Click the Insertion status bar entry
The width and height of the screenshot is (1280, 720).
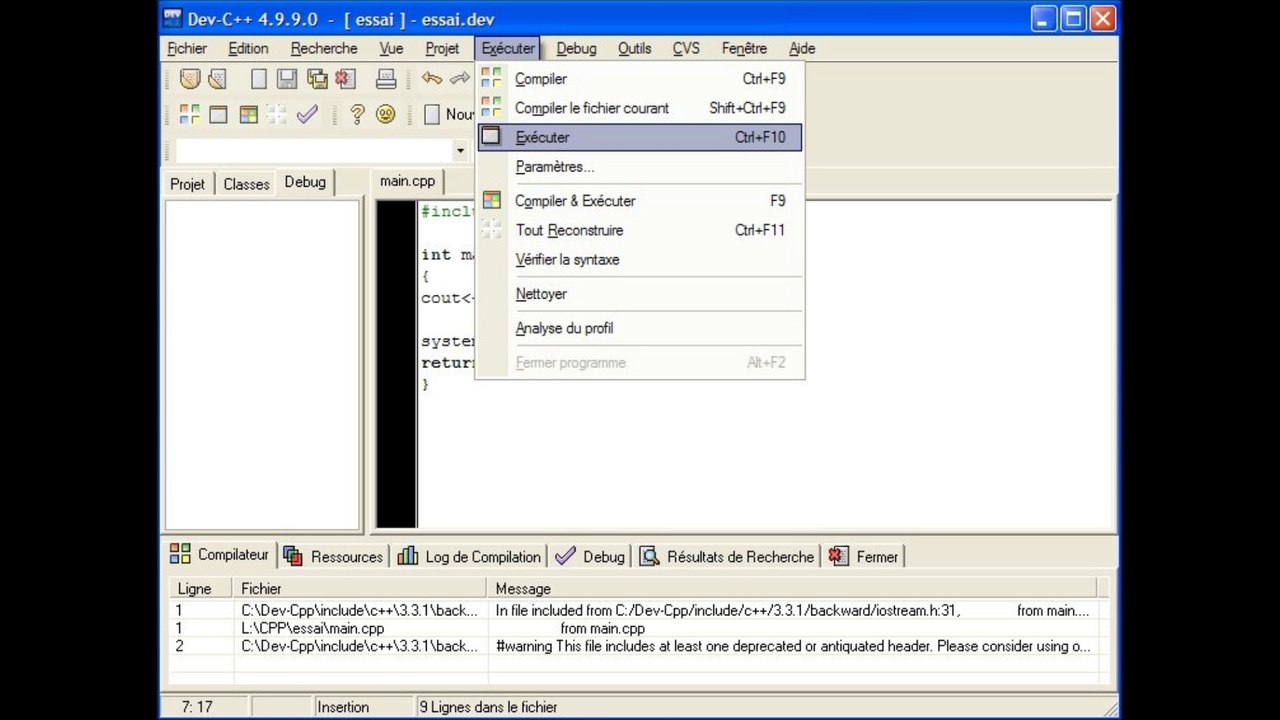click(x=343, y=707)
